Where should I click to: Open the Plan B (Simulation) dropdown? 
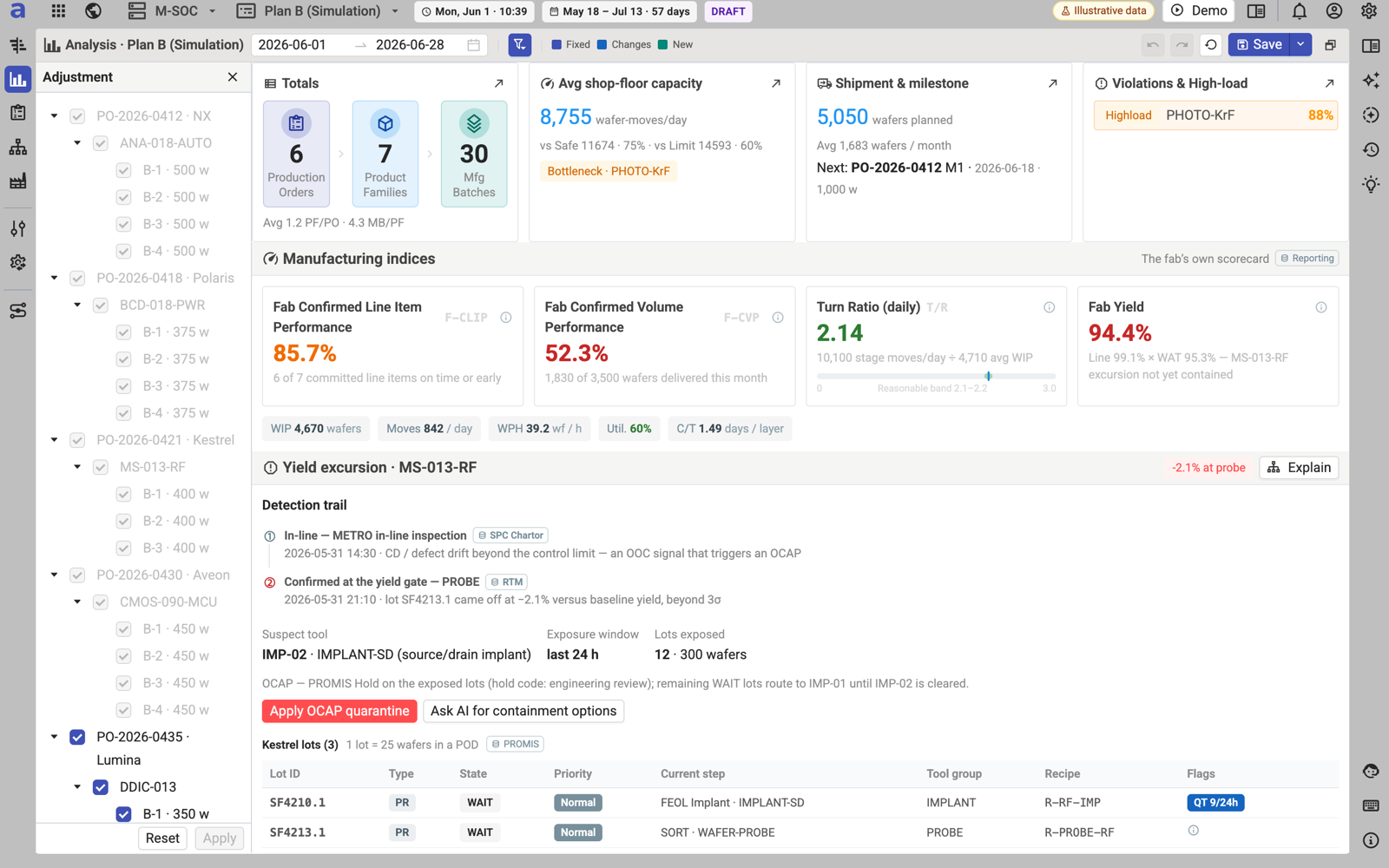[319, 11]
